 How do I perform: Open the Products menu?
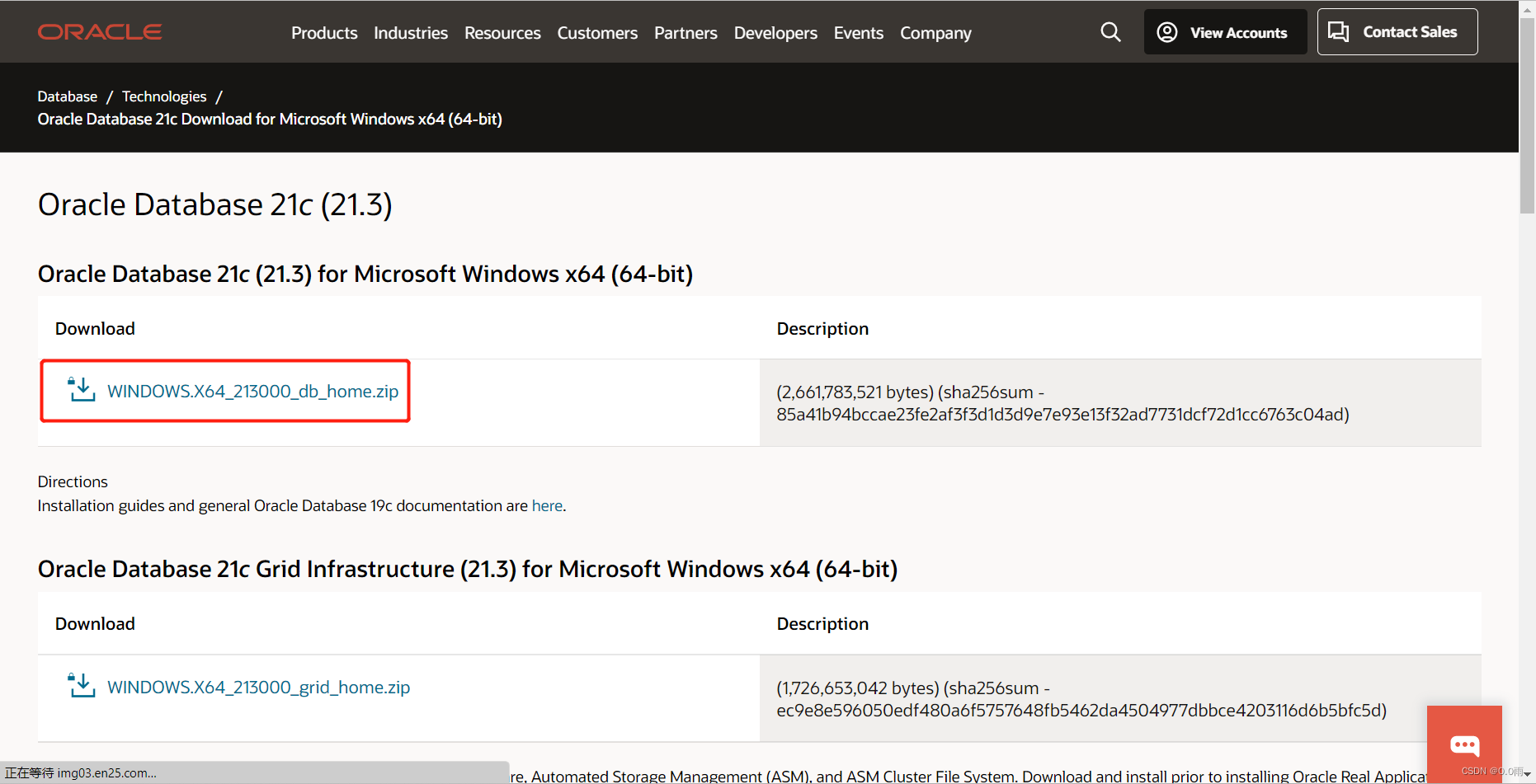(x=323, y=33)
